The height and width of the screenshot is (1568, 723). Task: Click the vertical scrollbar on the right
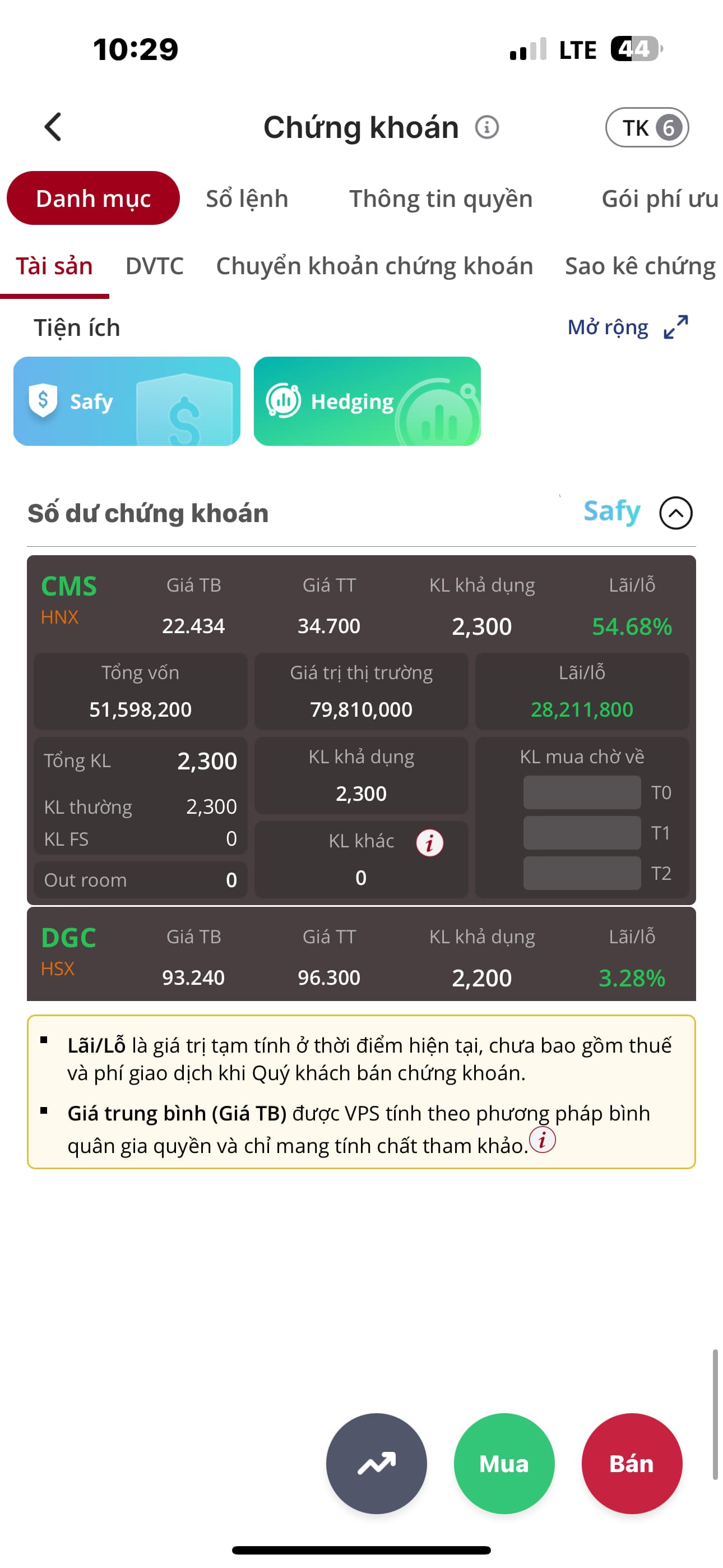point(715,1413)
